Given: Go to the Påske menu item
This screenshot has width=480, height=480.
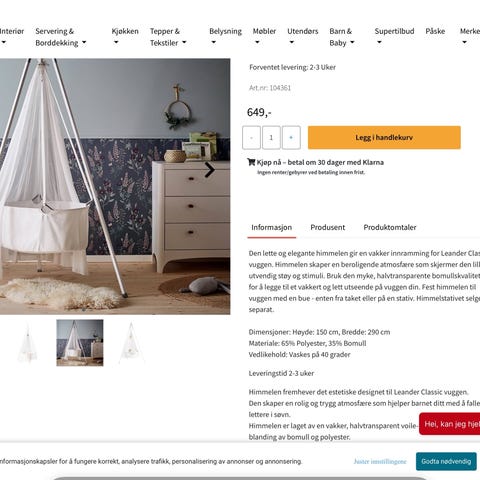Looking at the screenshot, I should [435, 31].
